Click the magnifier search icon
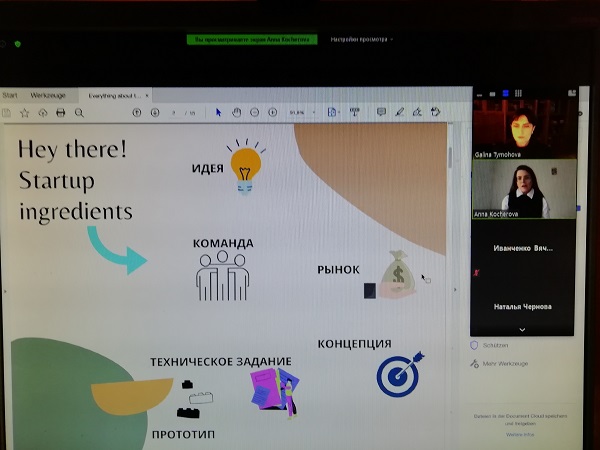Image resolution: width=600 pixels, height=450 pixels. (x=79, y=113)
